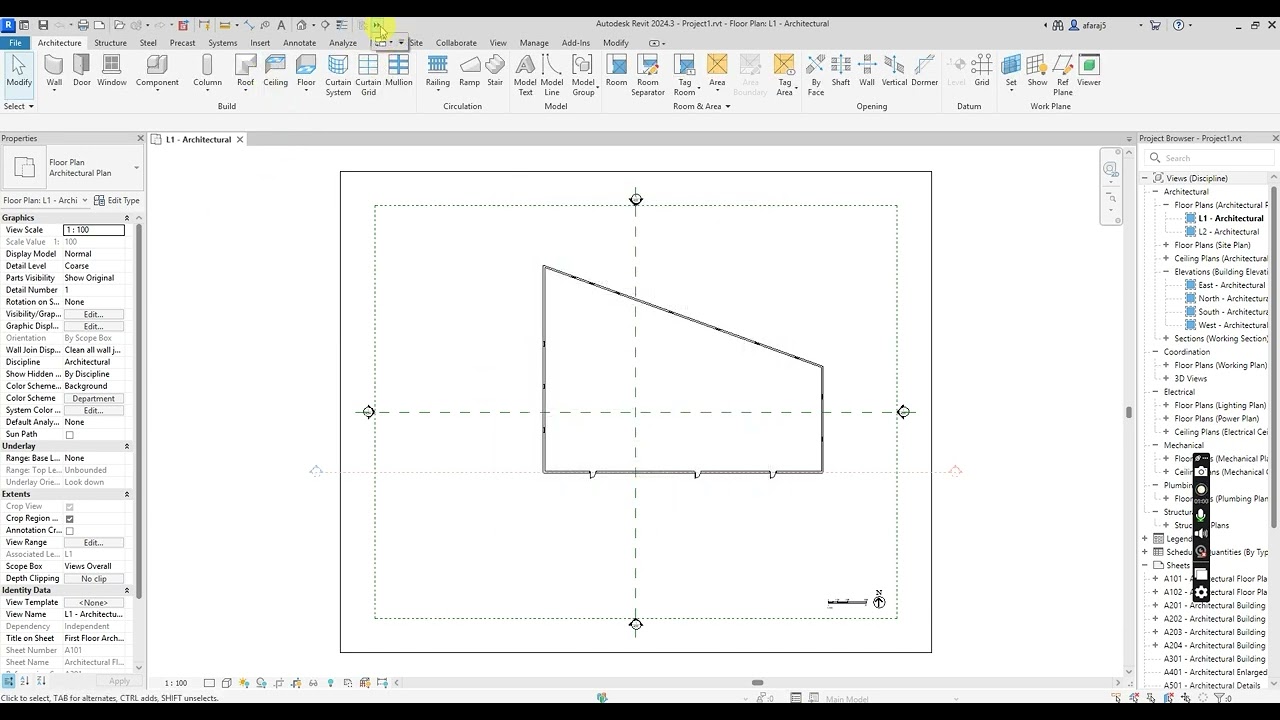Select the Shaft opening tool
Screen dimensions: 1280x720
tap(841, 71)
